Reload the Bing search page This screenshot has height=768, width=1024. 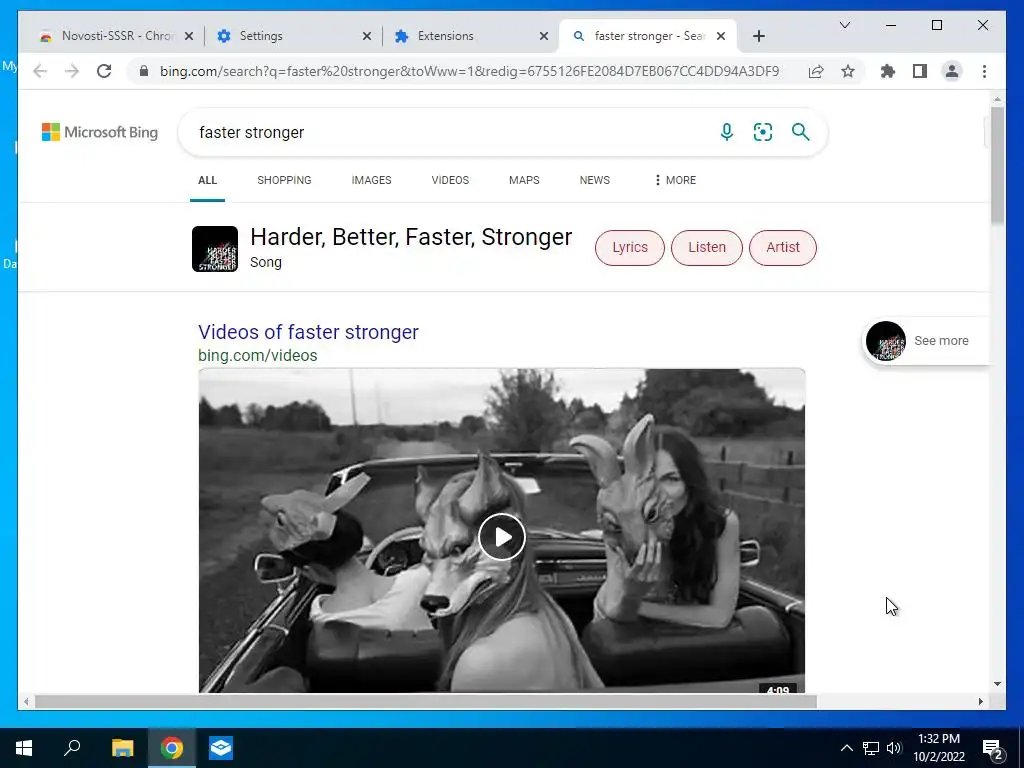[104, 71]
